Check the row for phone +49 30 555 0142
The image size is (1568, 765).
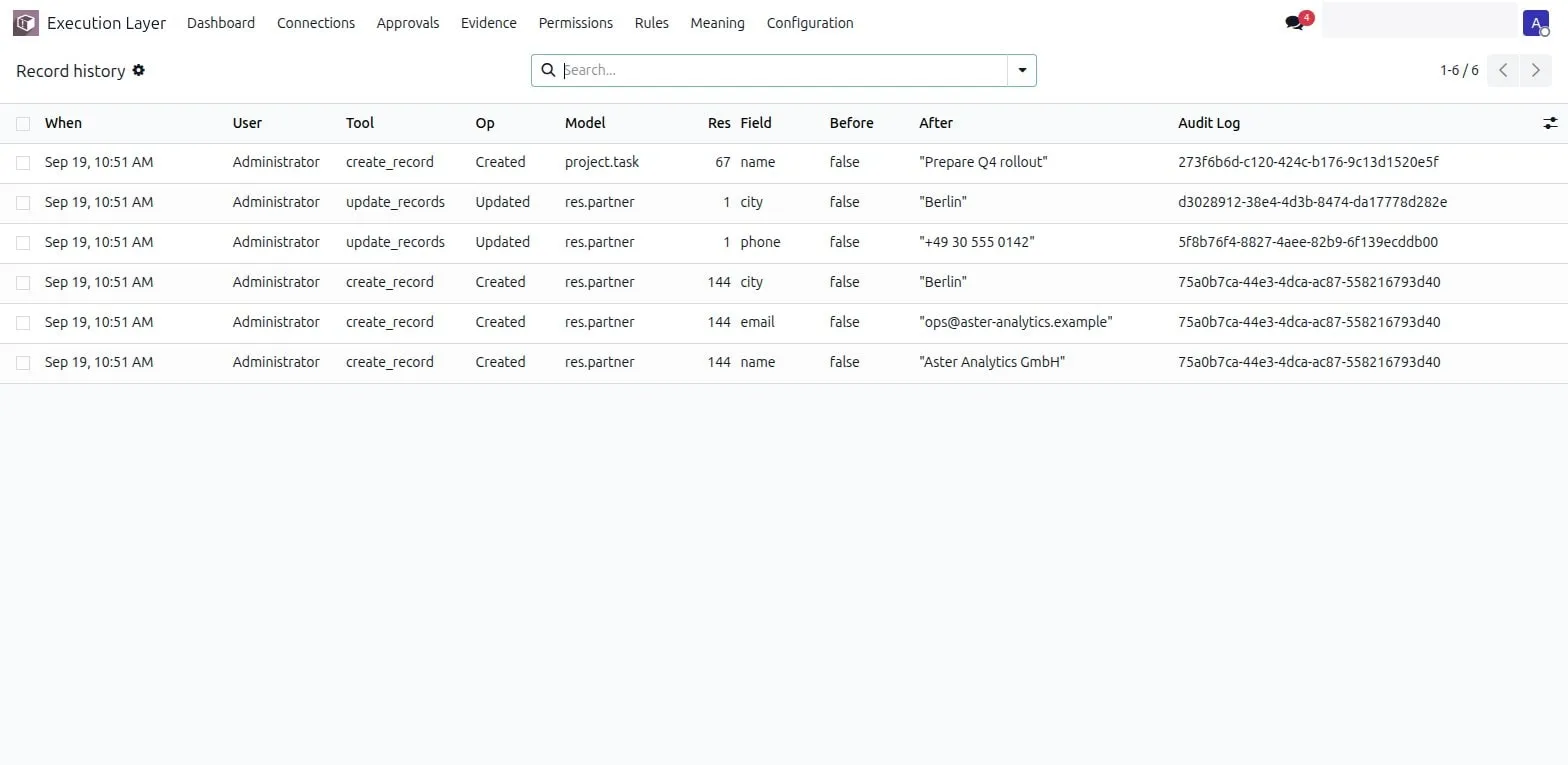point(23,242)
